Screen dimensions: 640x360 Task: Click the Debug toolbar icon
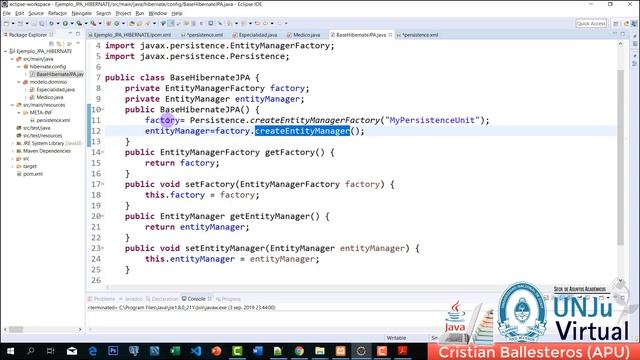pyautogui.click(x=51, y=23)
